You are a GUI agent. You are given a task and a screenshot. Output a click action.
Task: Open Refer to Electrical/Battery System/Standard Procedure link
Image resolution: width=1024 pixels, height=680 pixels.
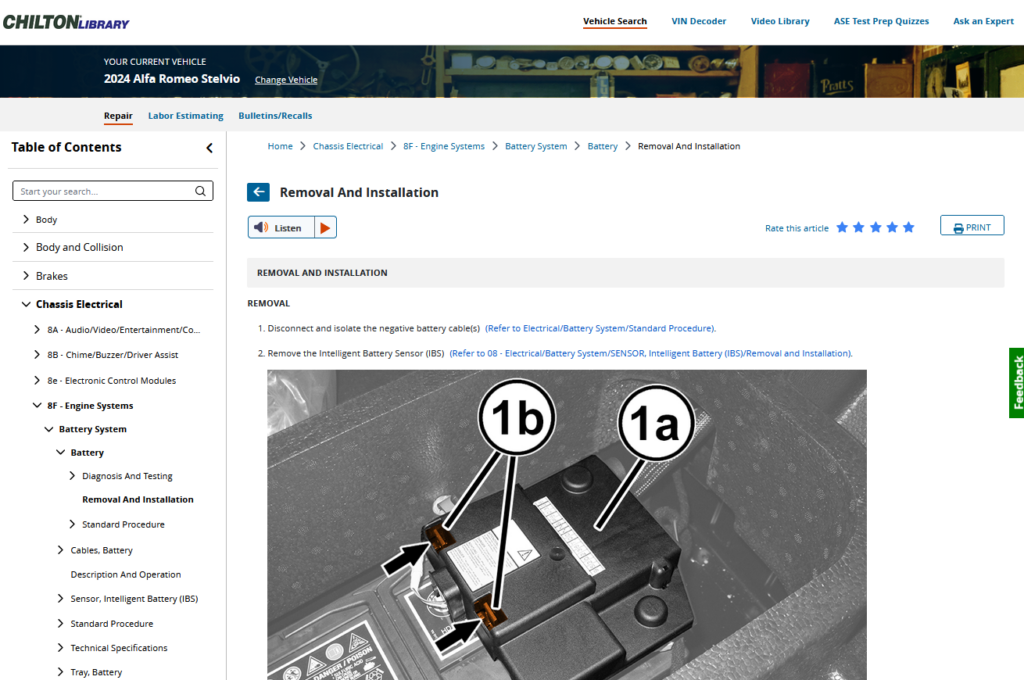point(601,329)
